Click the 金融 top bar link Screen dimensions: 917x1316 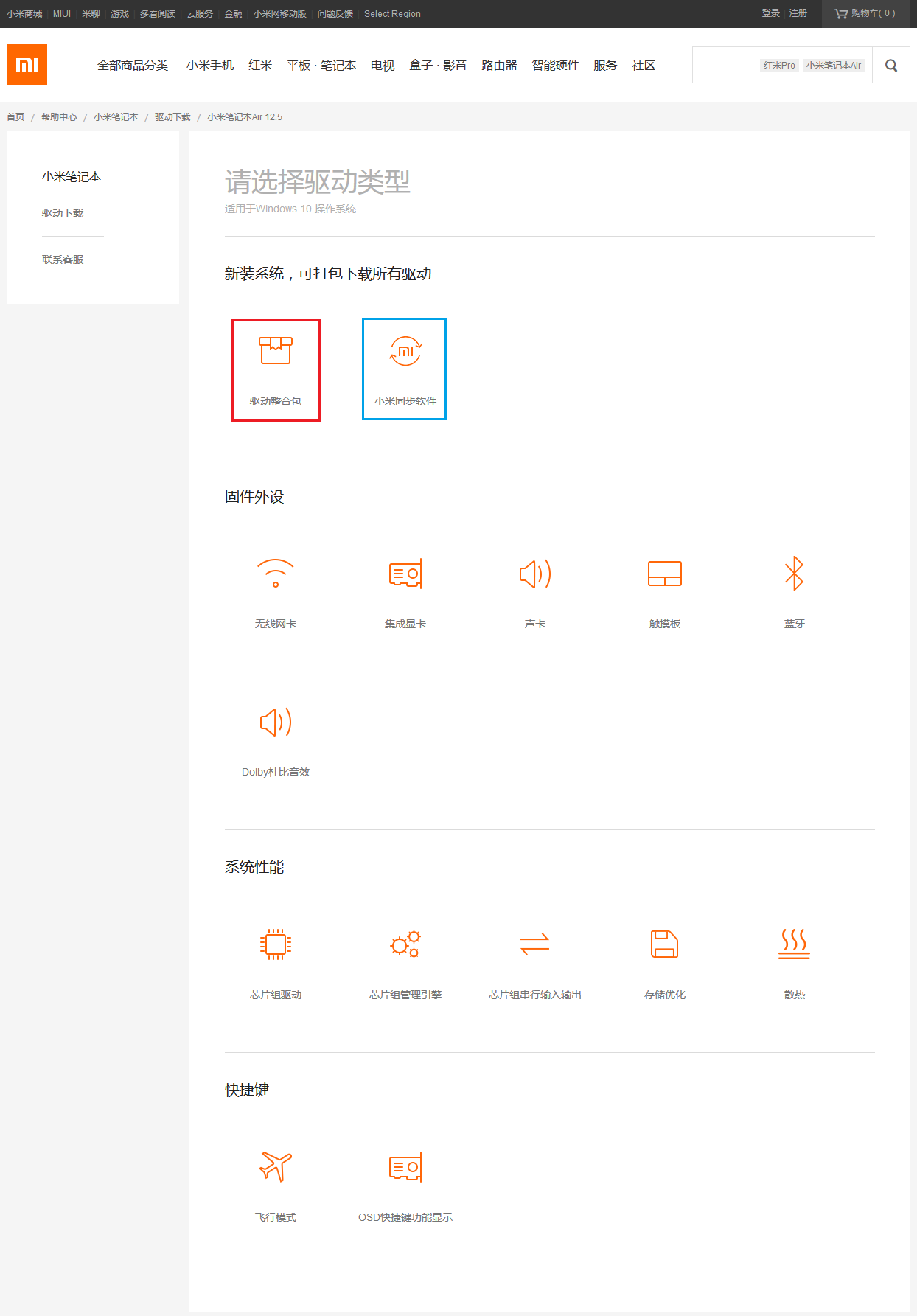pyautogui.click(x=233, y=14)
